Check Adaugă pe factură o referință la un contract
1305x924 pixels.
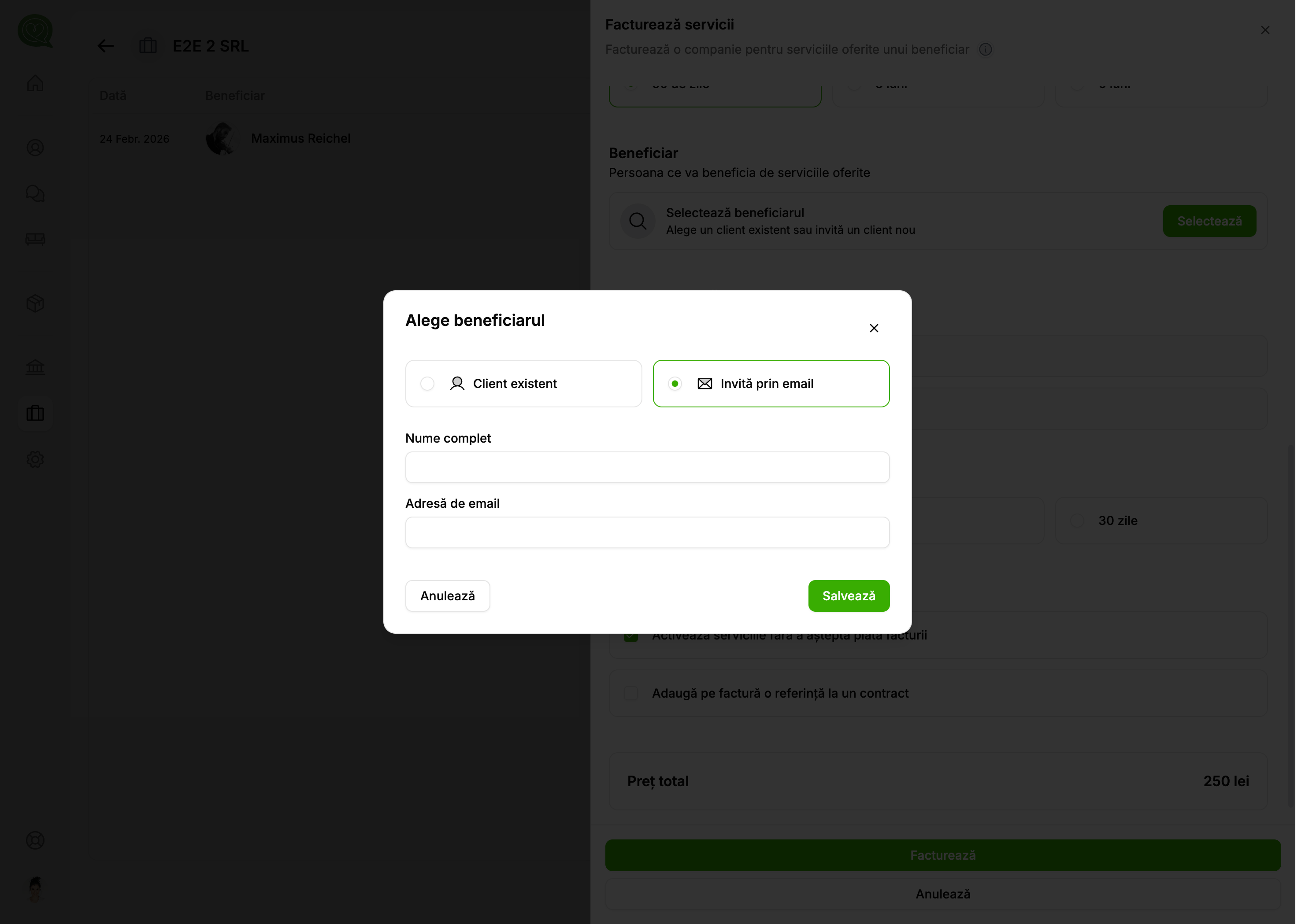click(x=630, y=693)
